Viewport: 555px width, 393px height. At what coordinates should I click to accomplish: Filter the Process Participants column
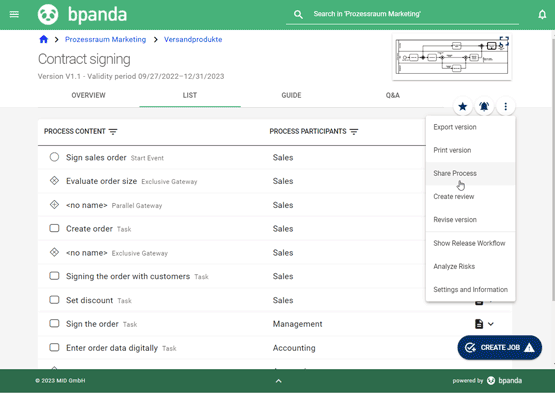point(354,132)
